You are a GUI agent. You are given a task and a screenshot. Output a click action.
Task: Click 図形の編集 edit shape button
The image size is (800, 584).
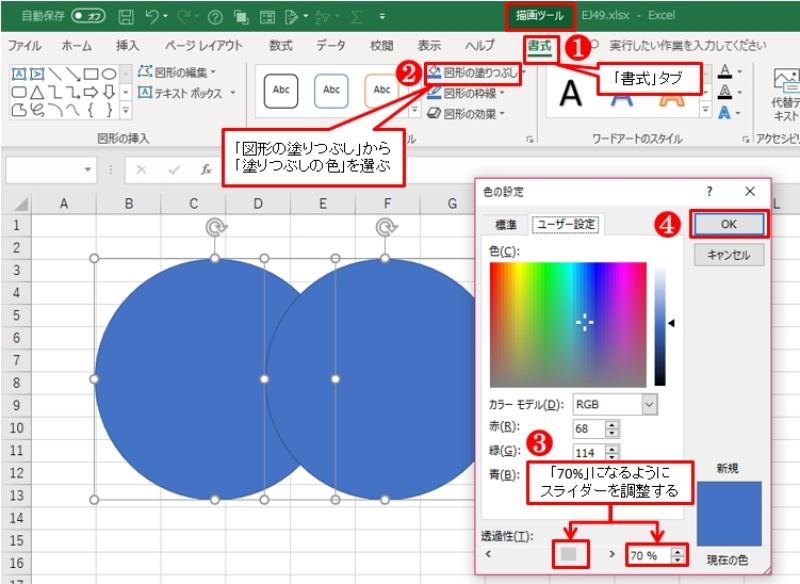click(x=179, y=72)
